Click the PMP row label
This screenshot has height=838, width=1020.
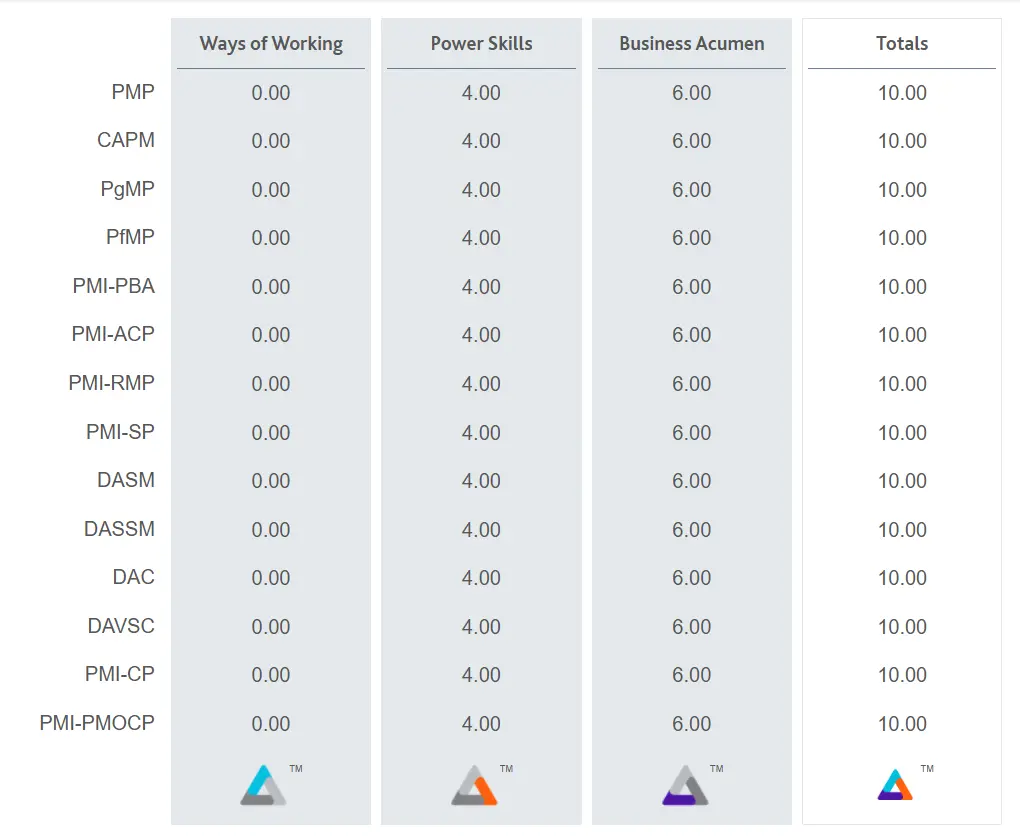133,93
